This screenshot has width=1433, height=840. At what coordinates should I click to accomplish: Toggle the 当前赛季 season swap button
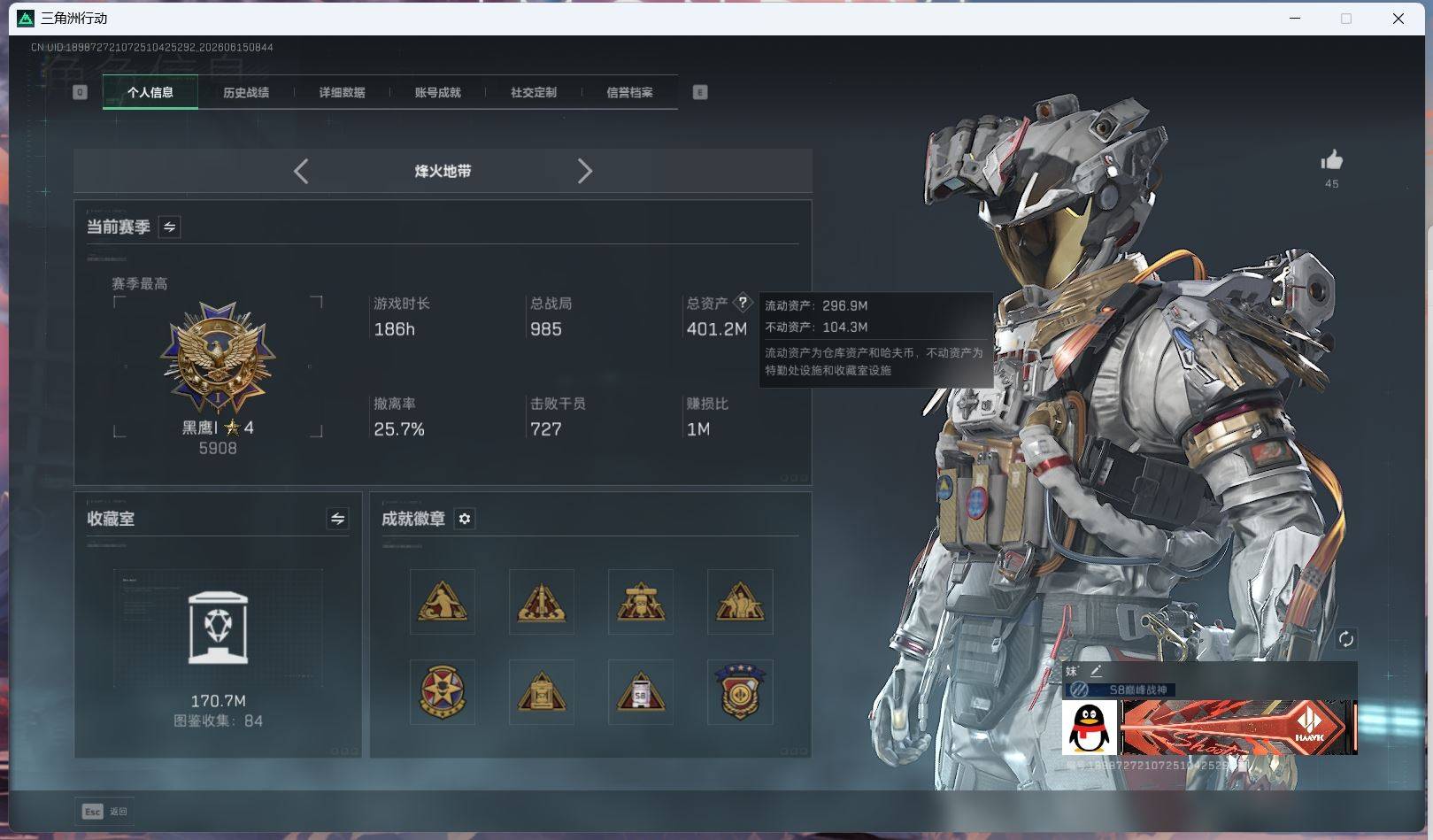tap(169, 227)
